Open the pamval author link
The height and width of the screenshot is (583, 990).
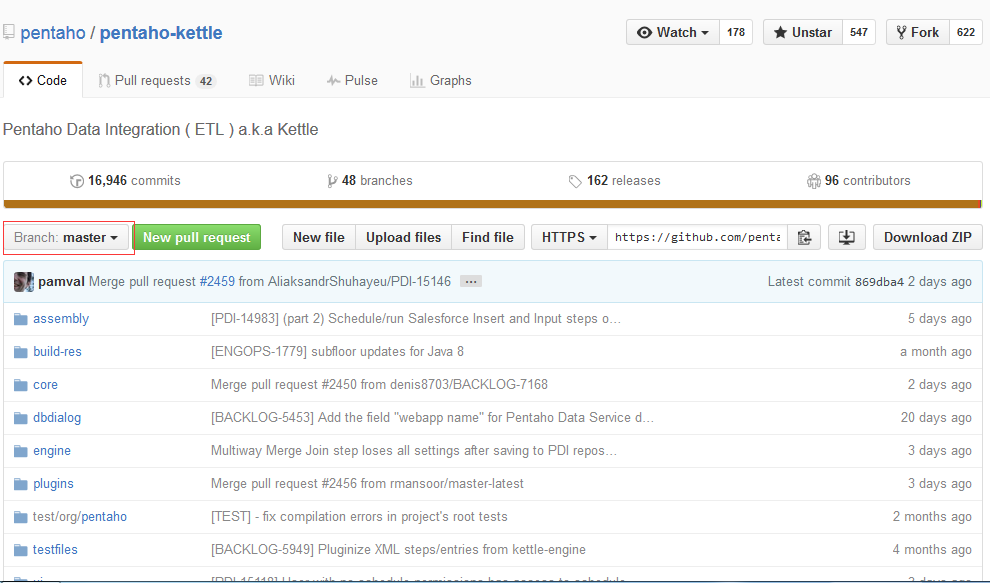tap(61, 282)
